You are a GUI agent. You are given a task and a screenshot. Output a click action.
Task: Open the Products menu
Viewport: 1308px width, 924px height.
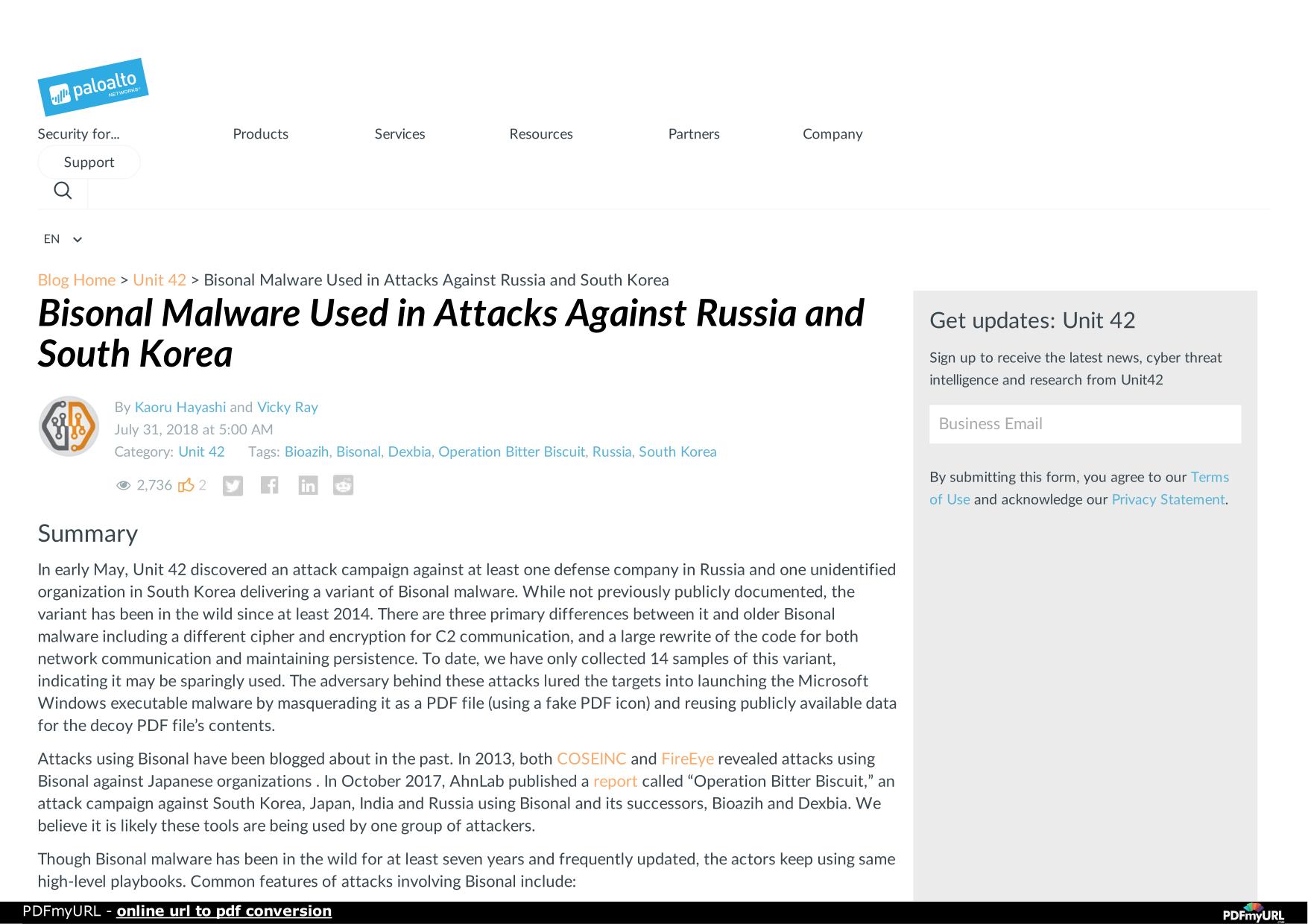click(260, 134)
